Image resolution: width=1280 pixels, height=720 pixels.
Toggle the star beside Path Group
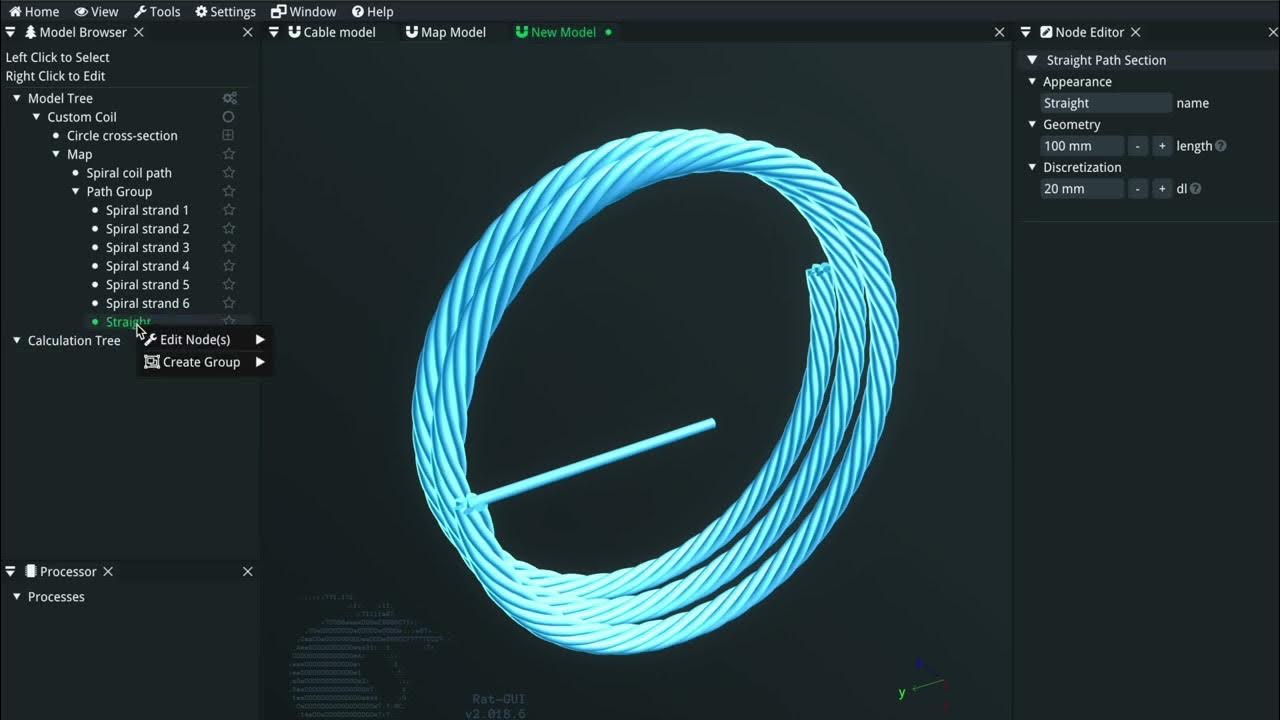click(x=228, y=191)
